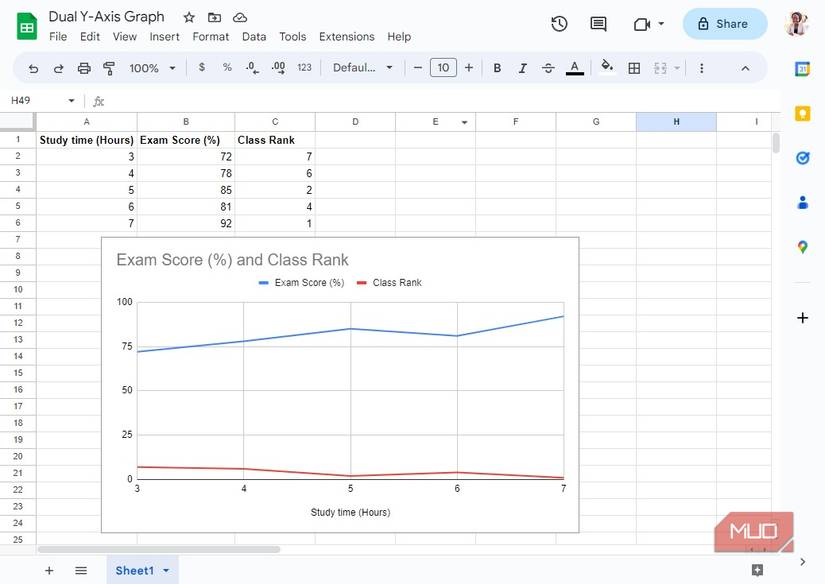Screen dimensions: 825x584
Task: Undo the last action
Action: point(33,67)
